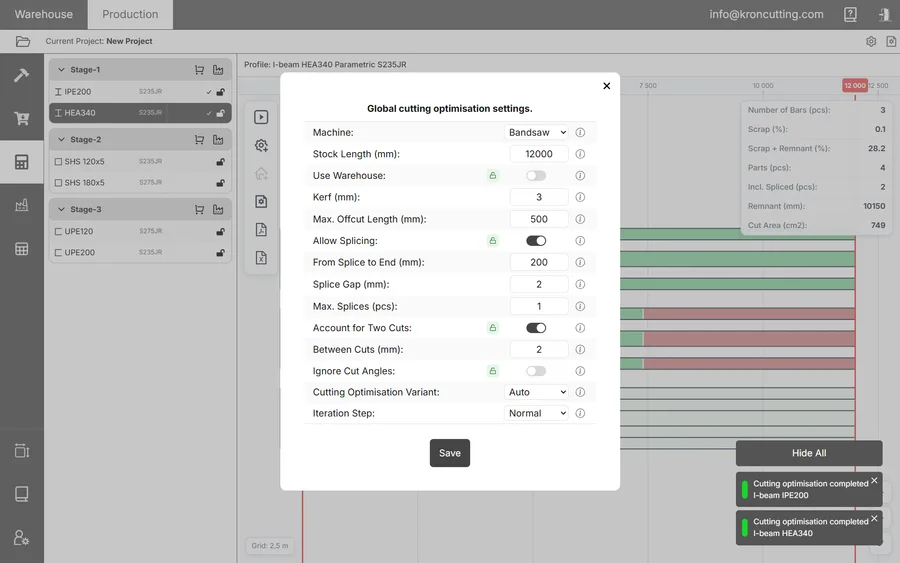Open the settings gear in project bar
This screenshot has width=900, height=563.
point(871,41)
